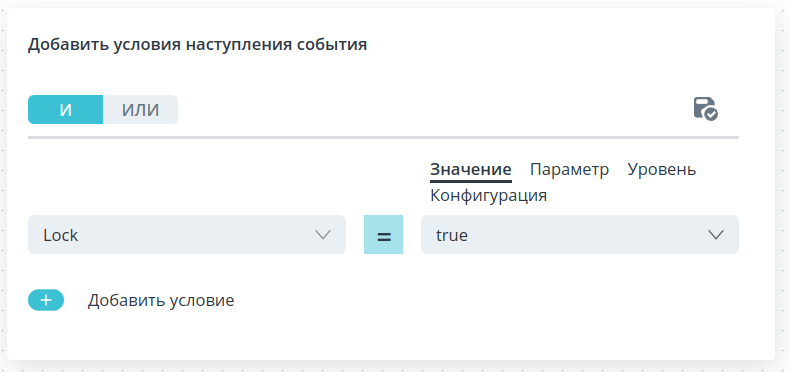Click the true text in the right combo box

452,235
